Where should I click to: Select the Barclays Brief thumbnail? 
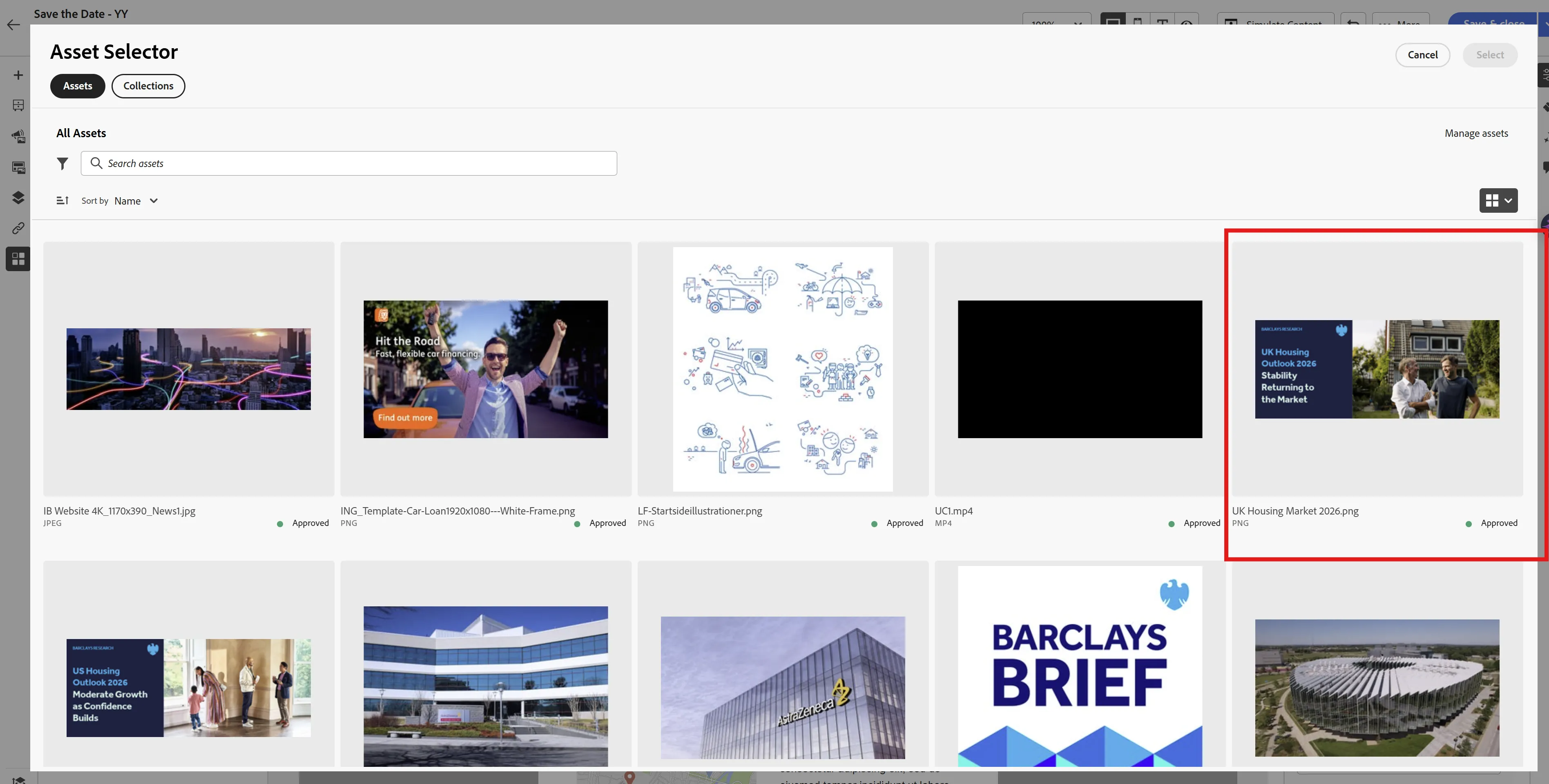click(x=1080, y=666)
